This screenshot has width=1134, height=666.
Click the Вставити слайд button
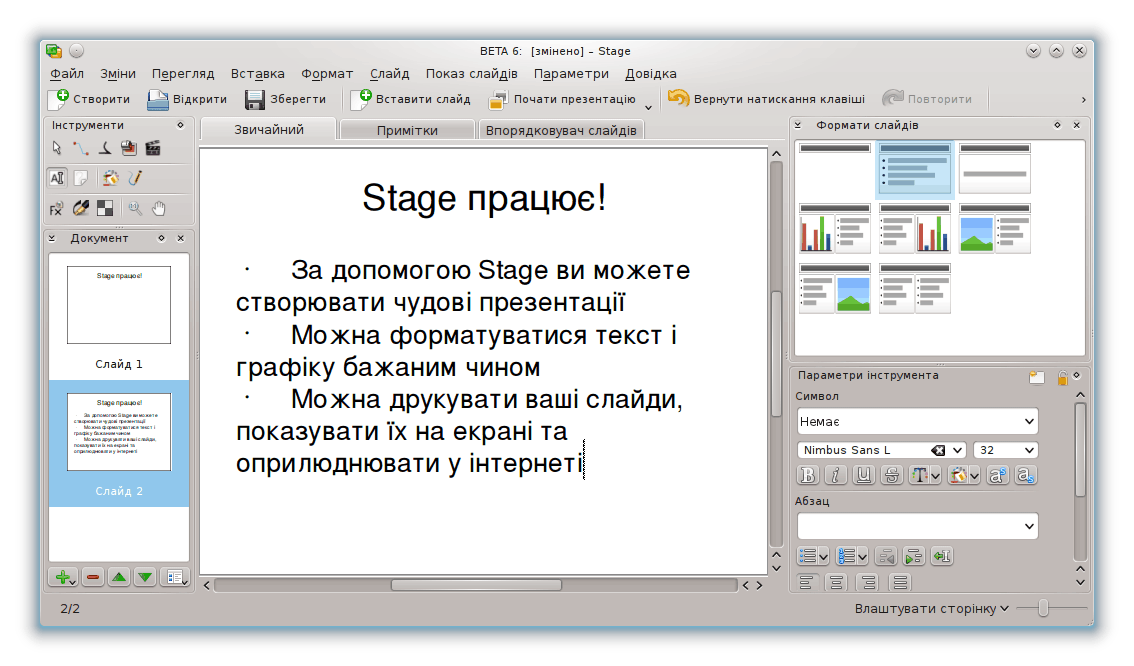click(x=411, y=99)
